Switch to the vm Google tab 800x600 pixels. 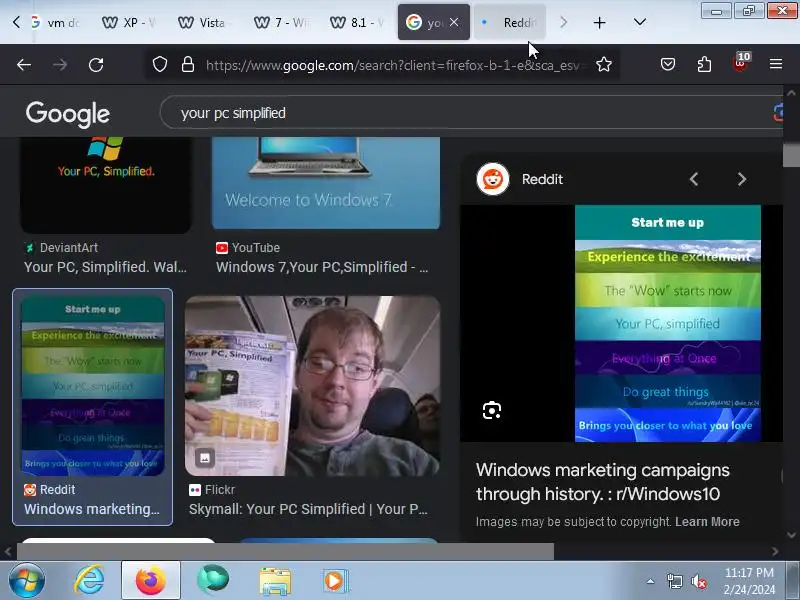(55, 22)
